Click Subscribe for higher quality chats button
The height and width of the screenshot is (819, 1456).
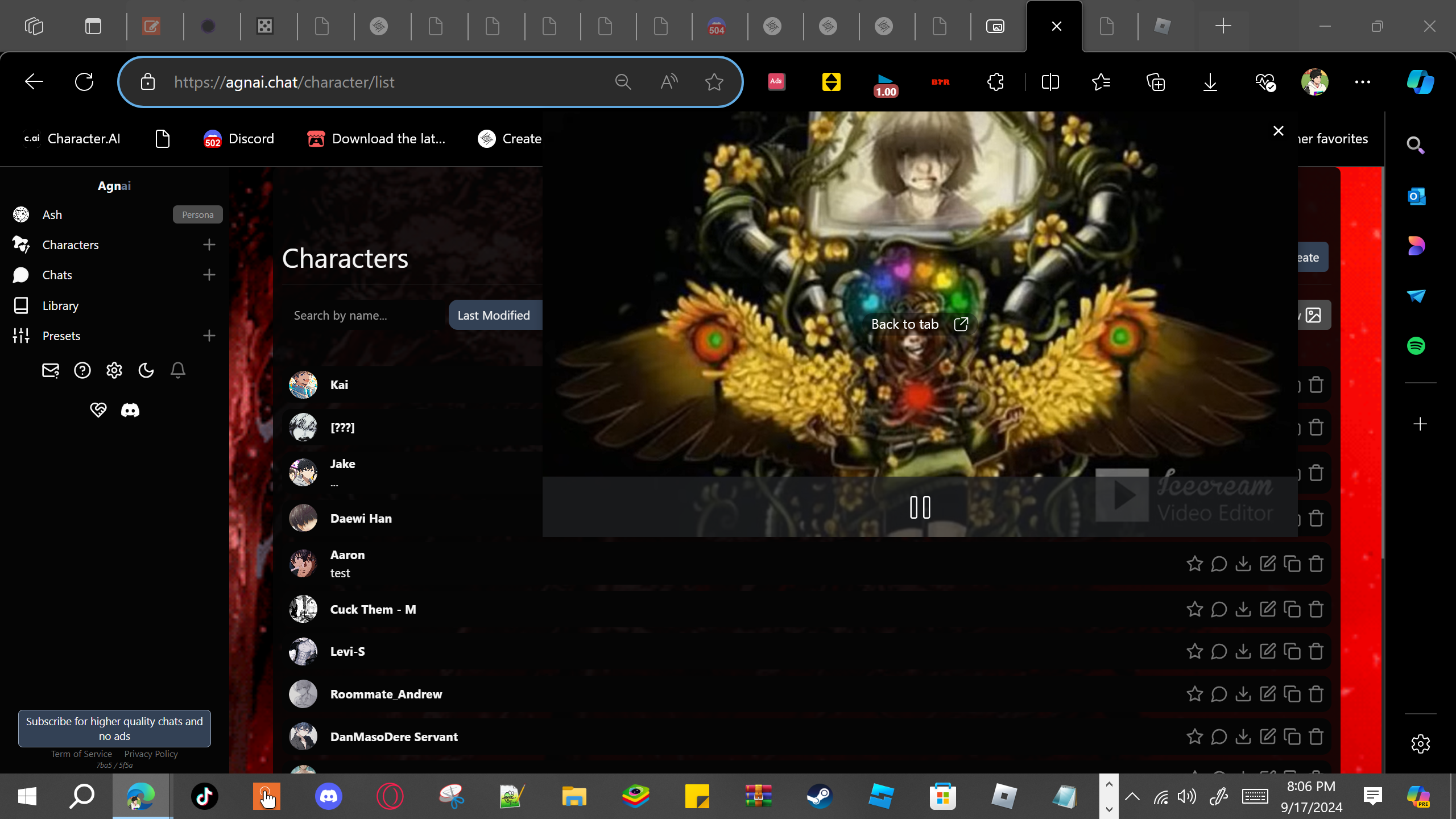click(x=114, y=728)
